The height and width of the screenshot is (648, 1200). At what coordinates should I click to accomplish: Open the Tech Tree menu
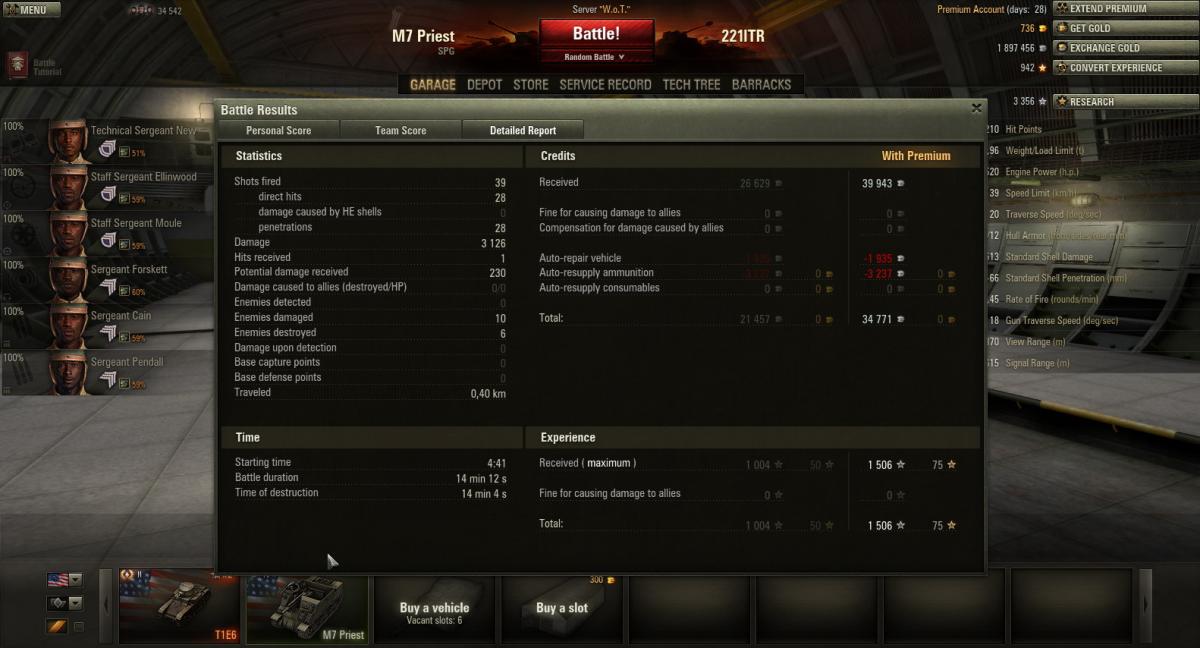(691, 85)
